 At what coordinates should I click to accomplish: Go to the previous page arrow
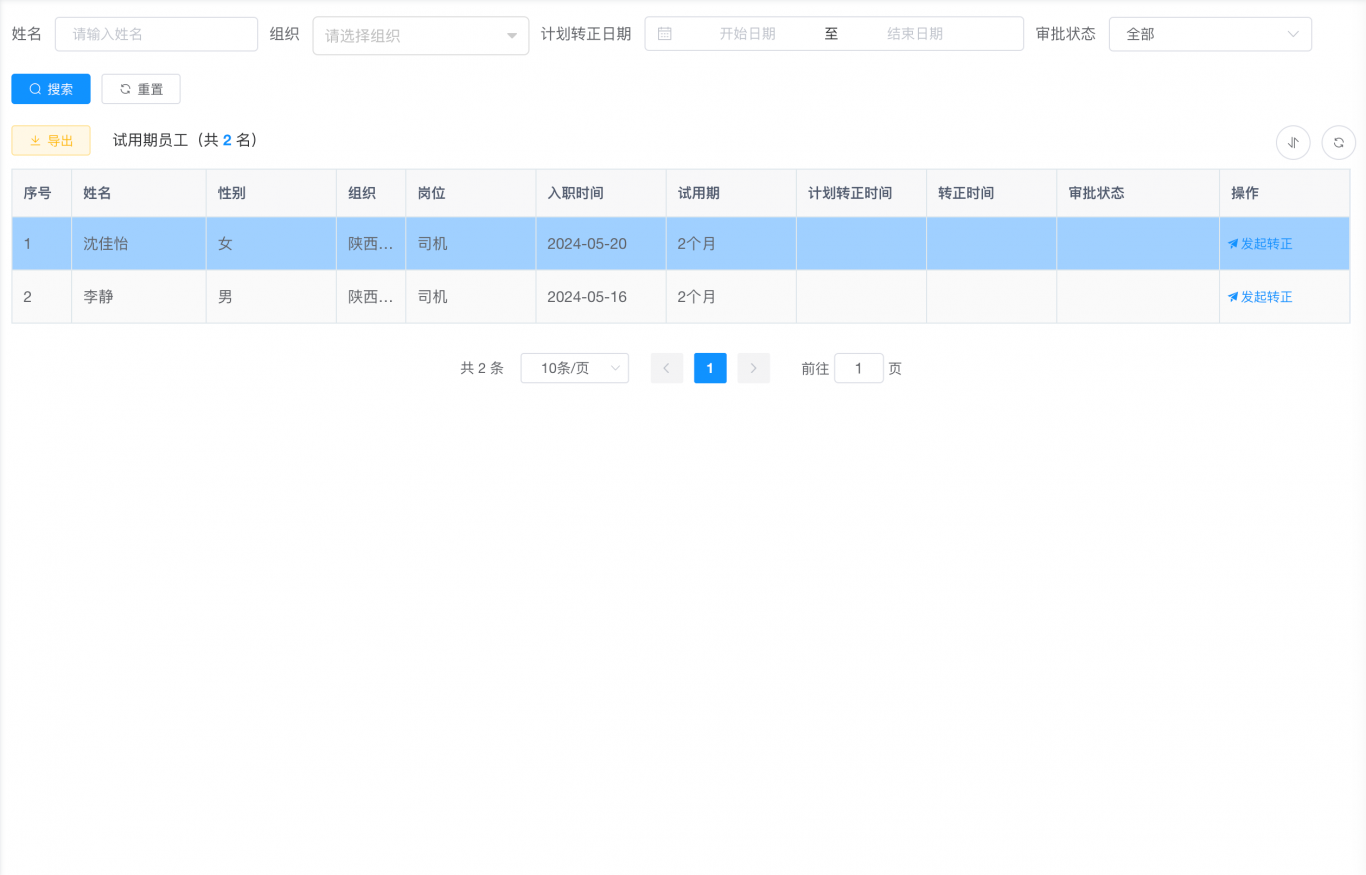point(667,368)
